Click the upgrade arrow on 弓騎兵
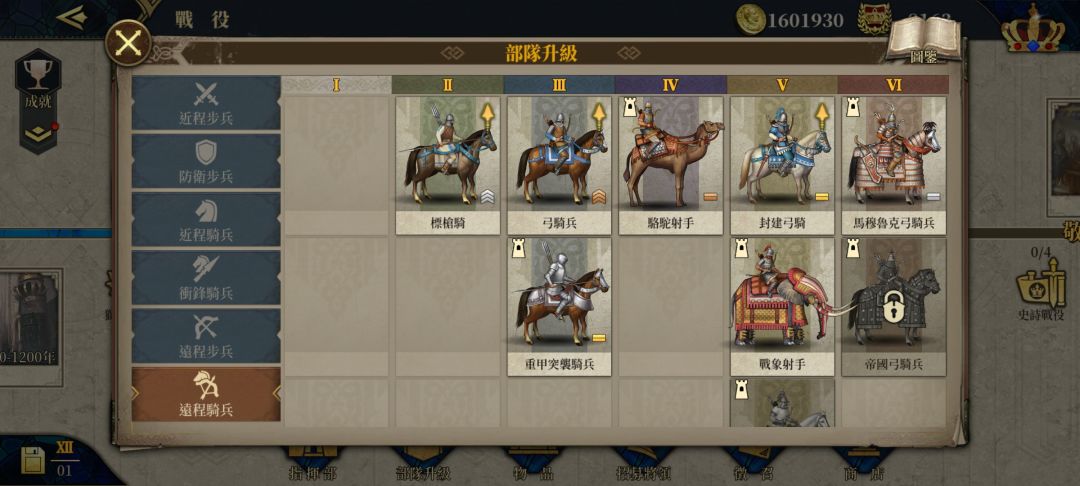Viewport: 1080px width, 486px height. 599,117
